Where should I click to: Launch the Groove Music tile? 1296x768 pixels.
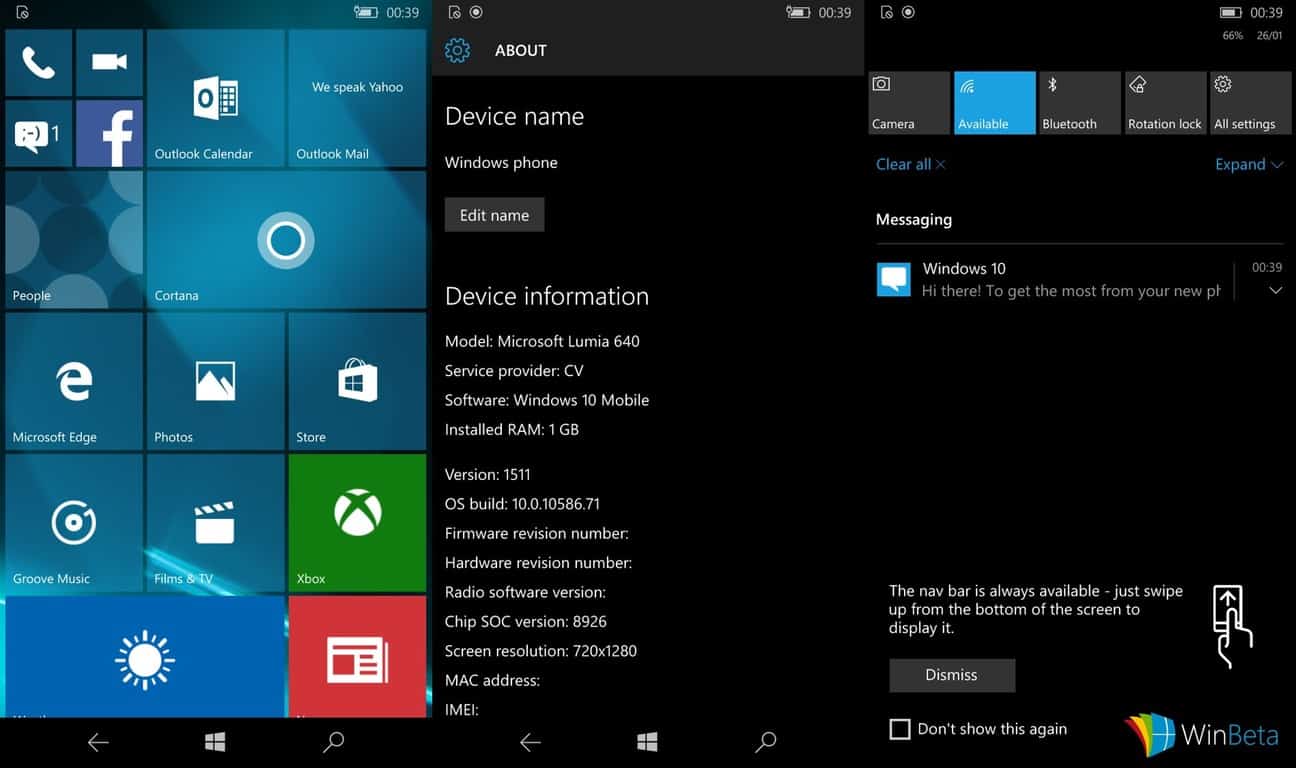click(x=74, y=522)
